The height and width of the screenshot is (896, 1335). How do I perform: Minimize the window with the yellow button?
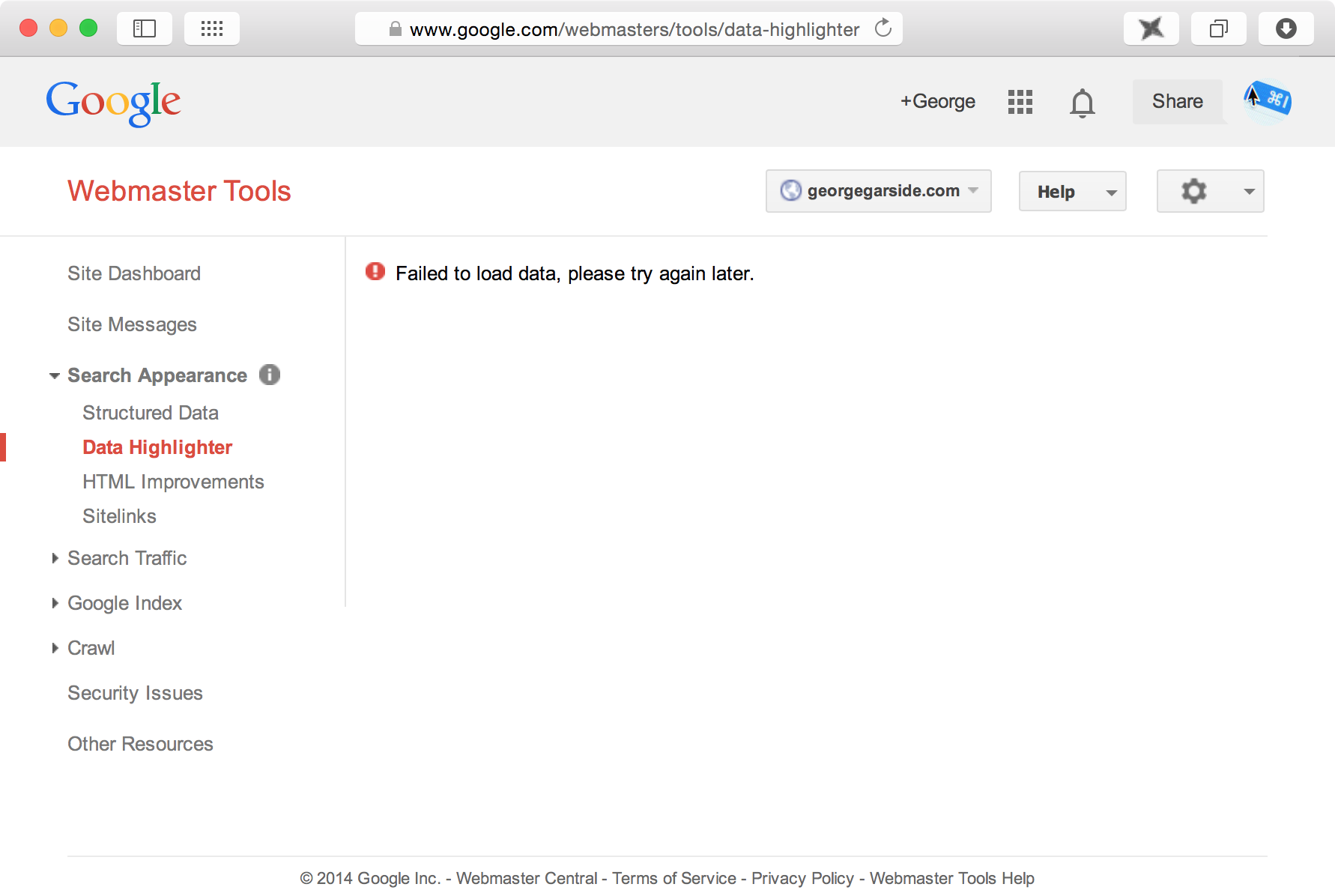point(58,28)
